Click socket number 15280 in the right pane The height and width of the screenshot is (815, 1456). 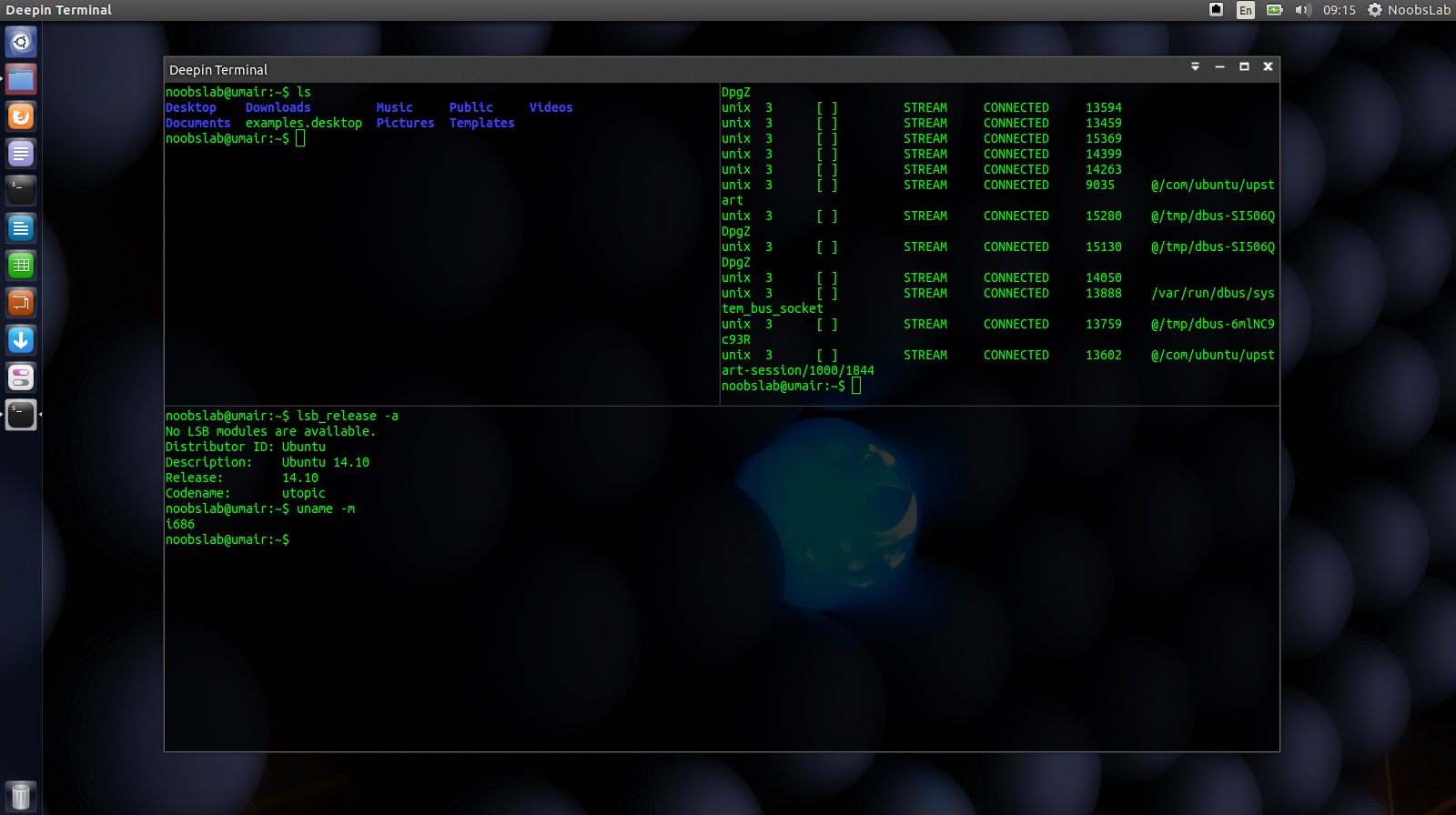(1104, 216)
